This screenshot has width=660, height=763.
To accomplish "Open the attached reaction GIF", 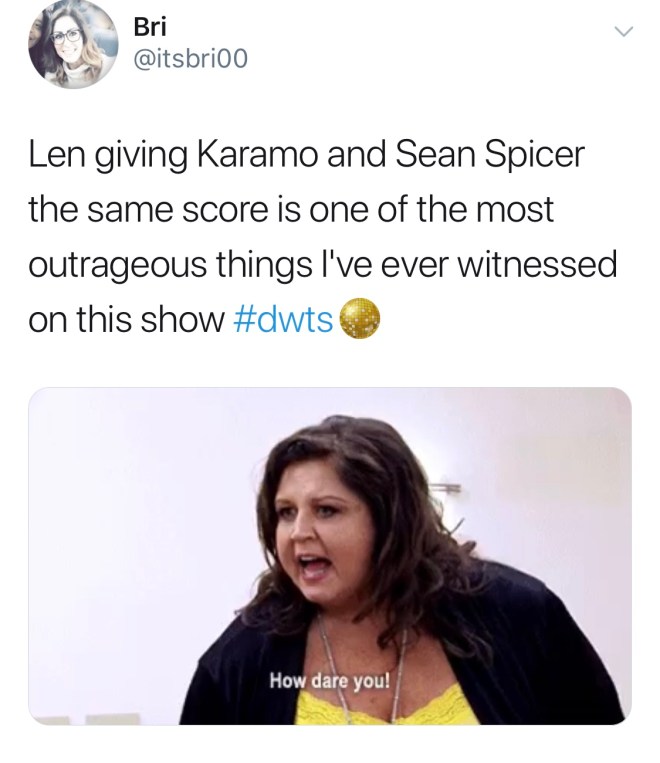I will 330,556.
